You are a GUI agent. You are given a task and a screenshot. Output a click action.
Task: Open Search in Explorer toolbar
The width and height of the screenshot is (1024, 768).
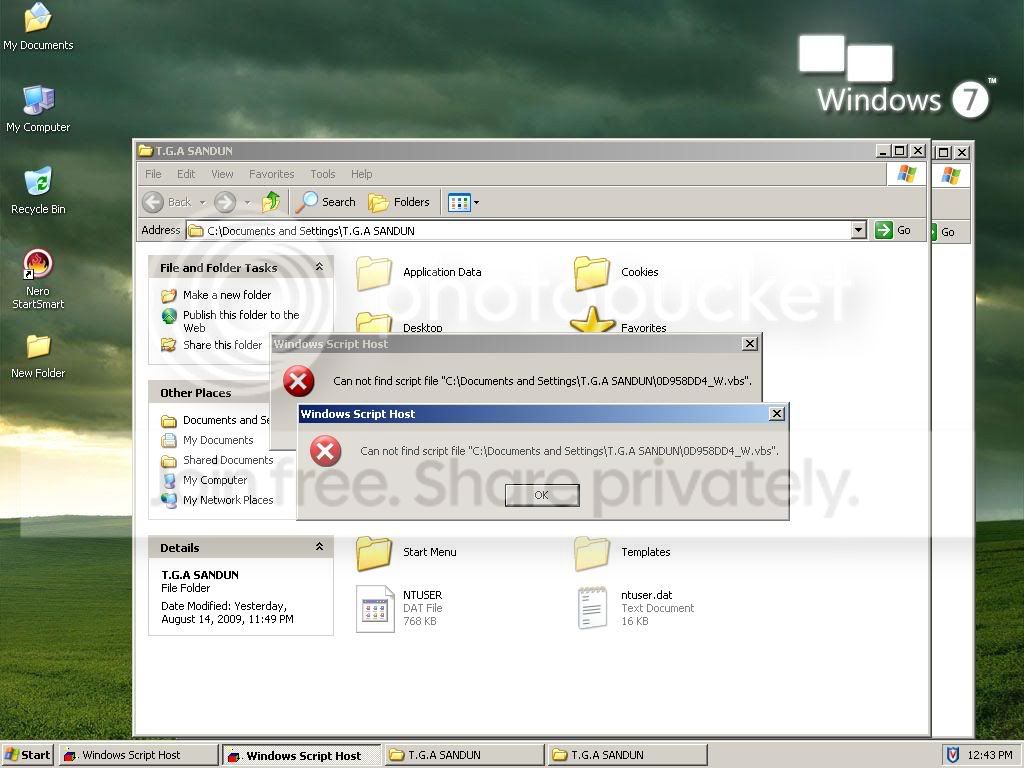[x=325, y=202]
